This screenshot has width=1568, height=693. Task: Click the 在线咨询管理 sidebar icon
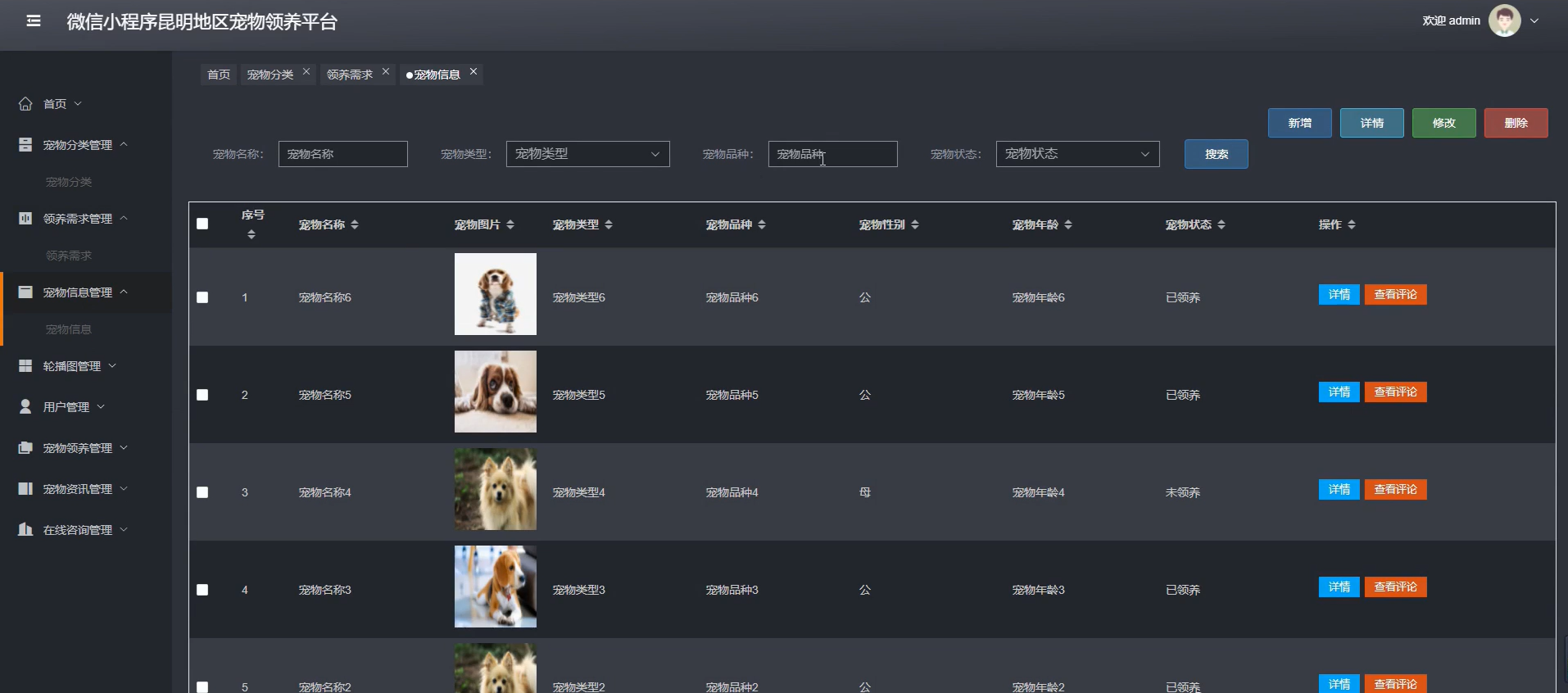coord(25,530)
